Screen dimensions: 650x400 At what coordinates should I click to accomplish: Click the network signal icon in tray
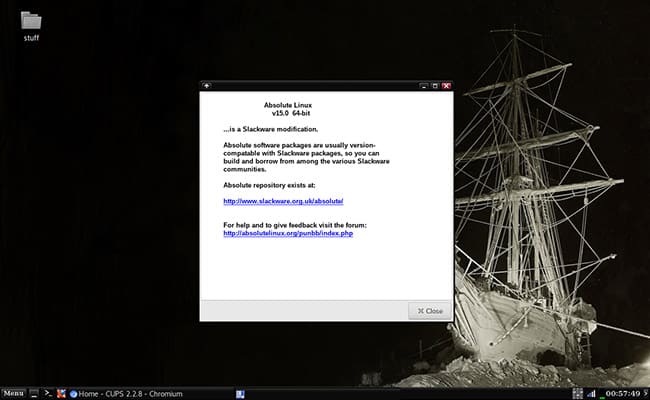click(x=590, y=393)
